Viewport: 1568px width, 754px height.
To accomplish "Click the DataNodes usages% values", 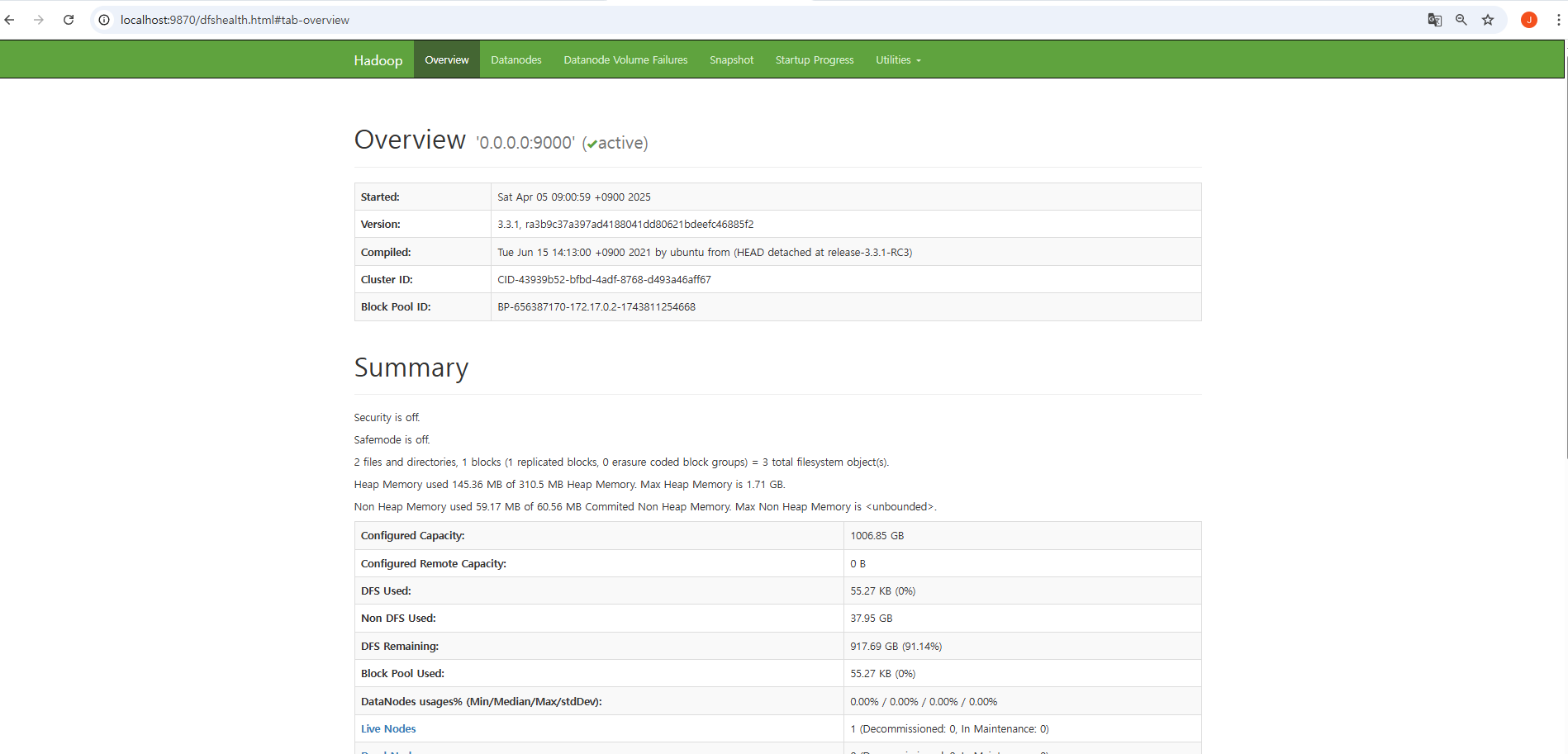I will point(924,701).
